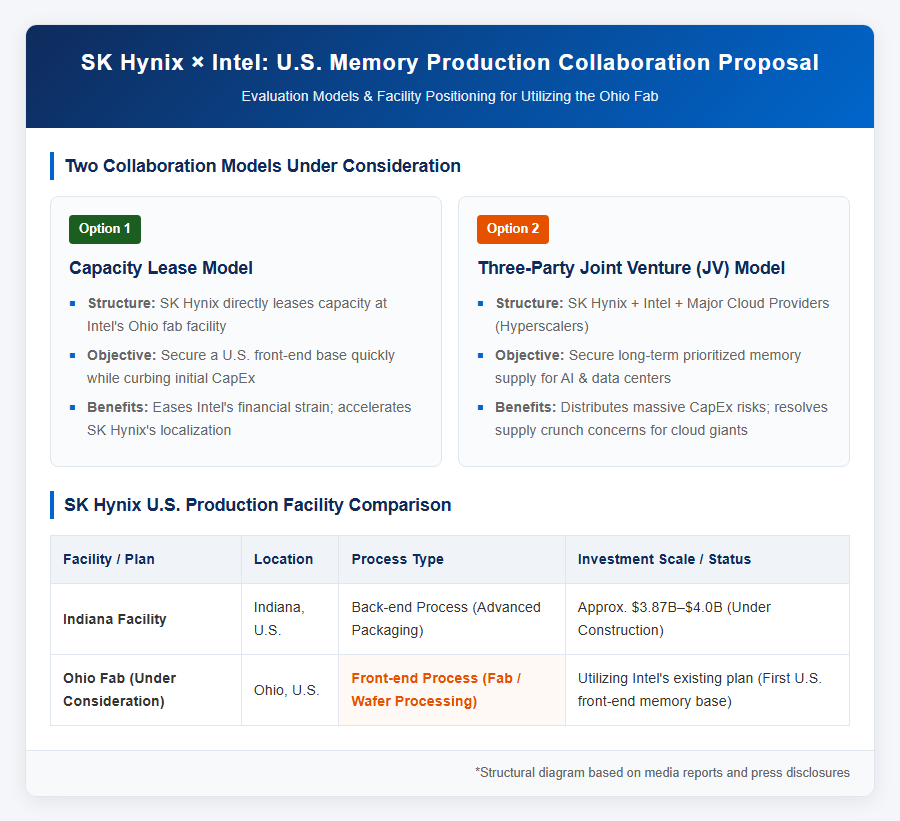Select the Capacity Lease Model heading
This screenshot has width=900, height=821.
click(161, 268)
